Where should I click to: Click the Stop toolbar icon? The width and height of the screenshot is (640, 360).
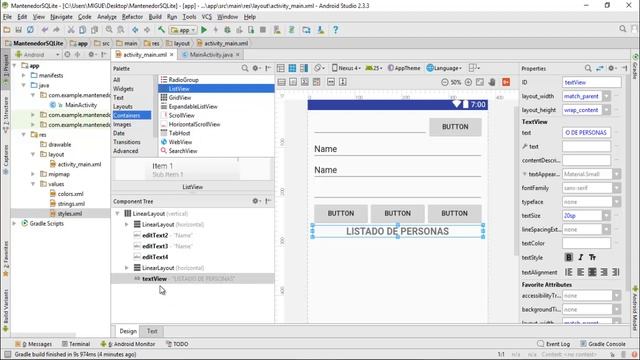point(263,30)
